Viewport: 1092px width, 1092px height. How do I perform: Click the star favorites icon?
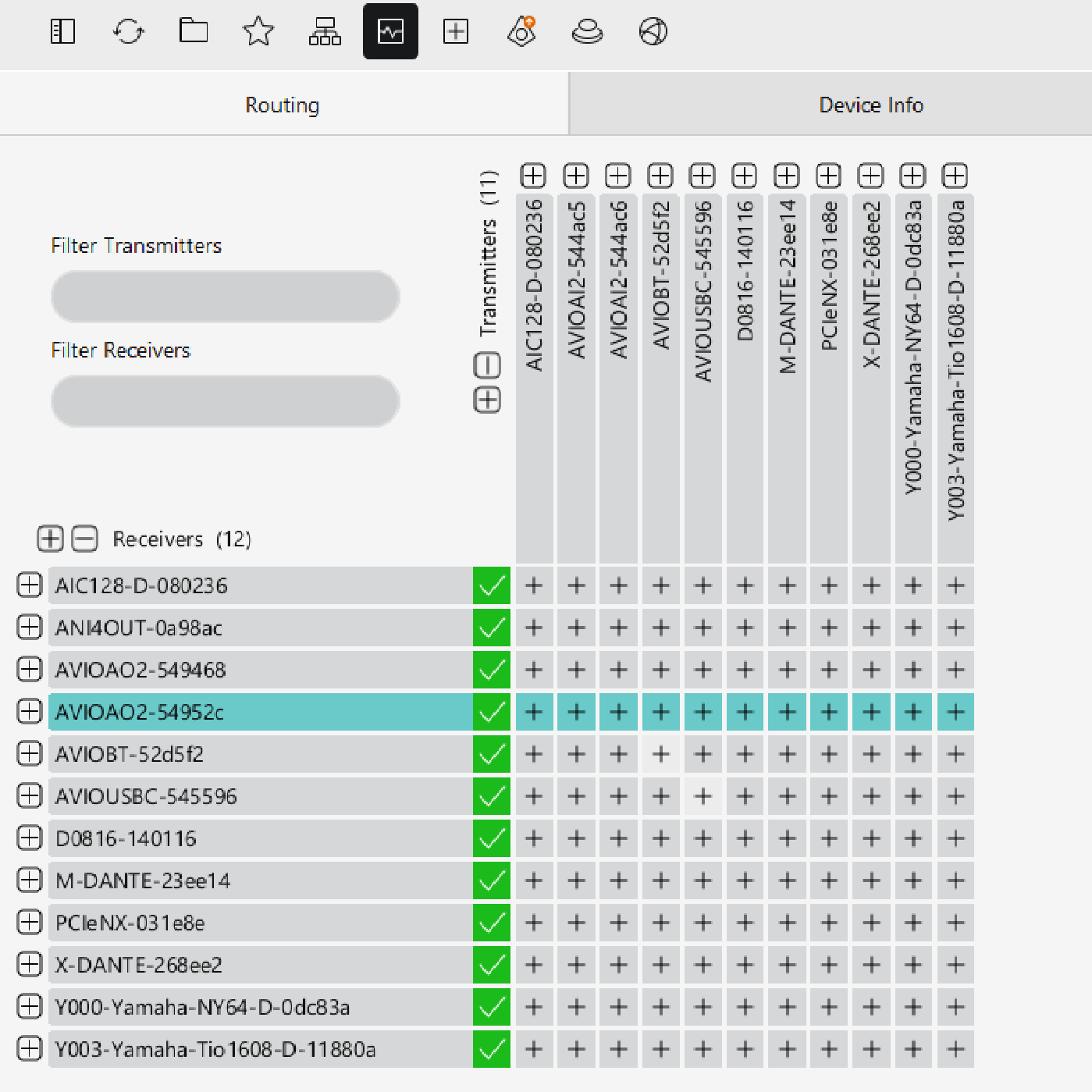[258, 32]
